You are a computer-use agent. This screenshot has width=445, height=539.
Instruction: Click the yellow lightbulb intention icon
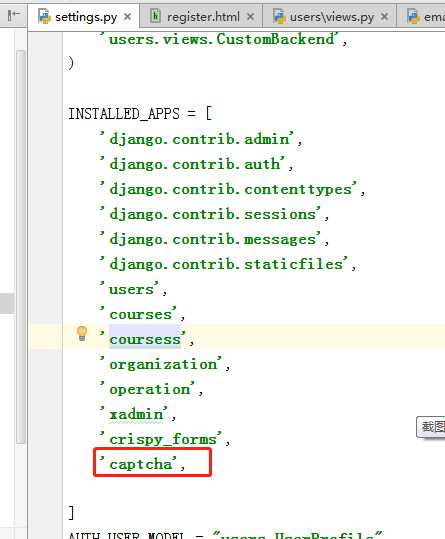(x=82, y=333)
